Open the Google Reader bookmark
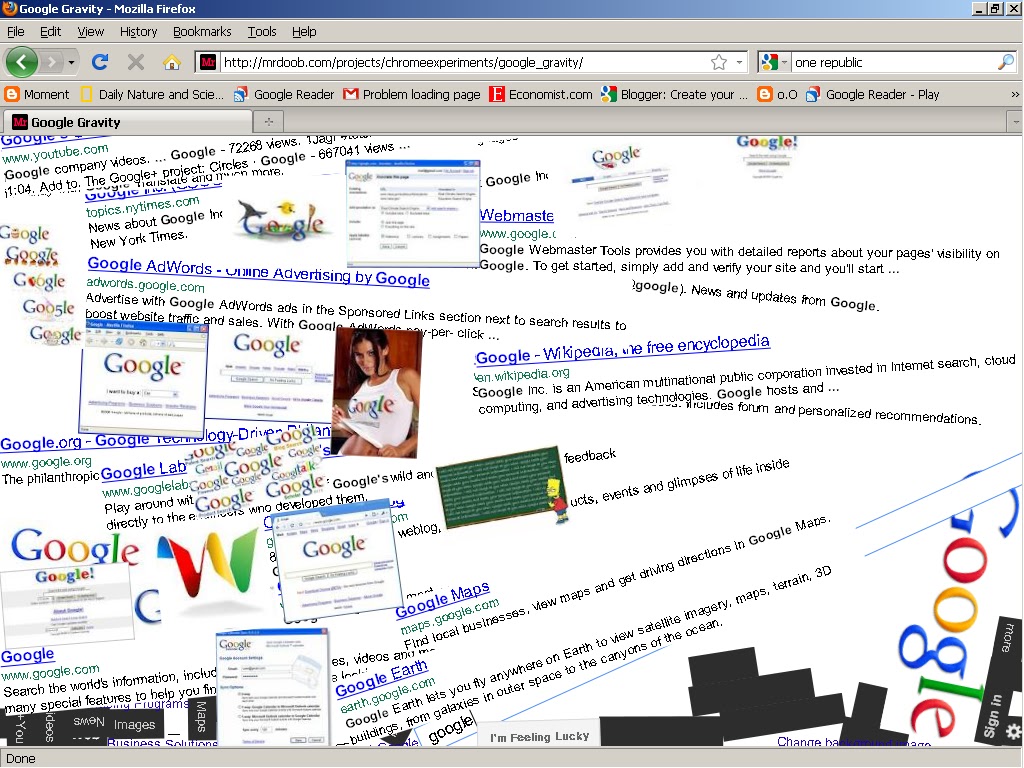1024x768 pixels. click(x=284, y=95)
